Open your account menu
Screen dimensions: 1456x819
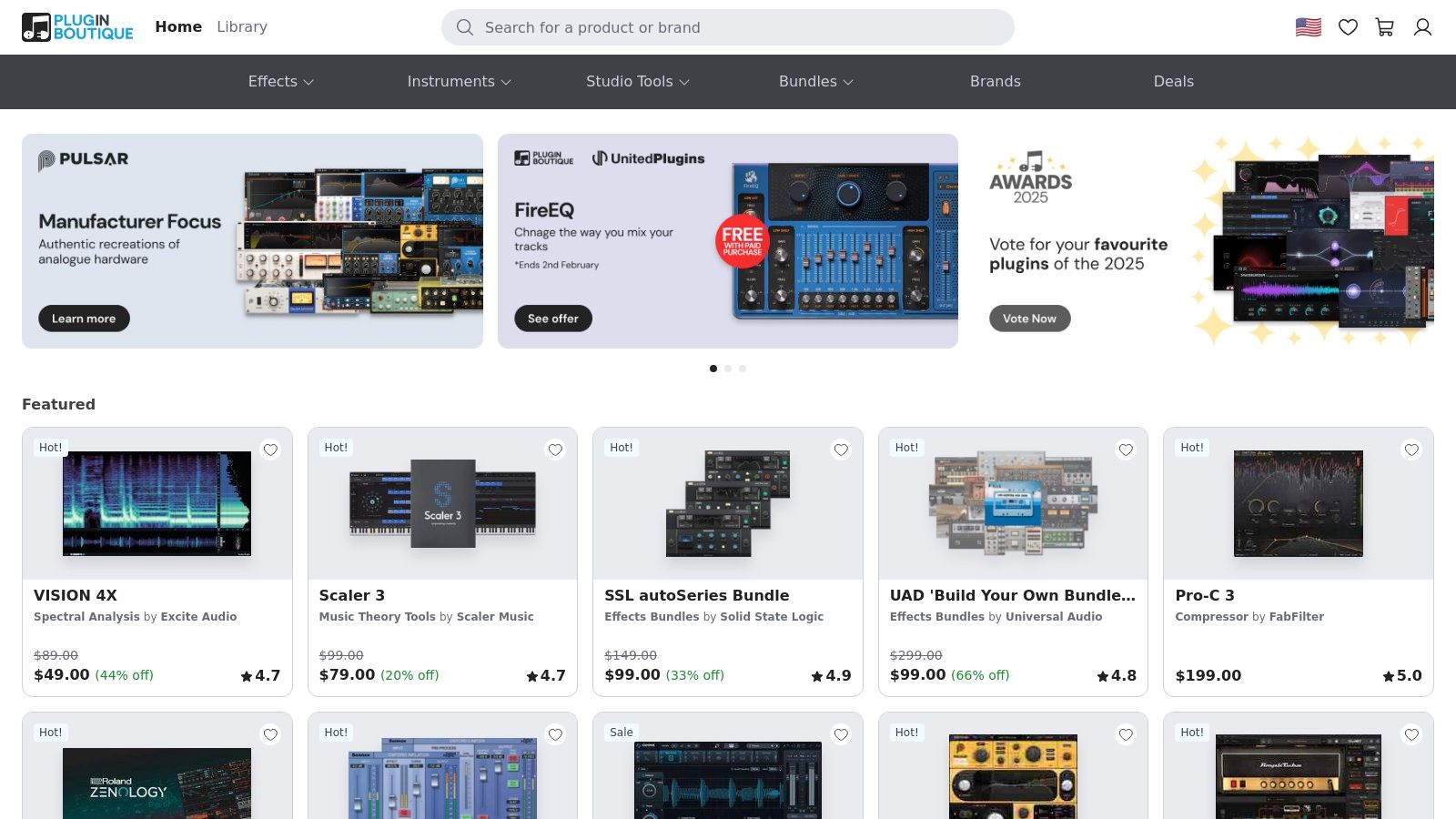coord(1422,27)
